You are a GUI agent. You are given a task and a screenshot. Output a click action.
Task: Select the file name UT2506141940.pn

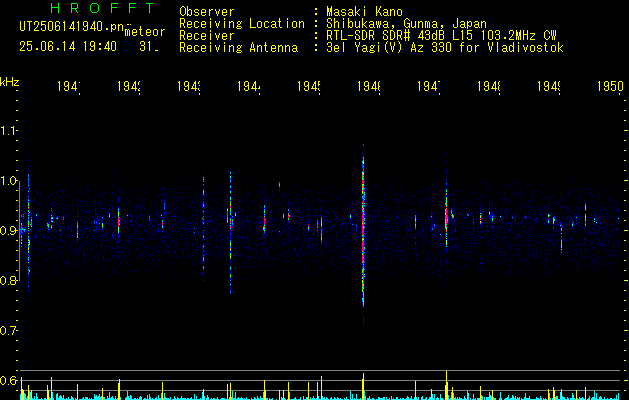tap(72, 27)
